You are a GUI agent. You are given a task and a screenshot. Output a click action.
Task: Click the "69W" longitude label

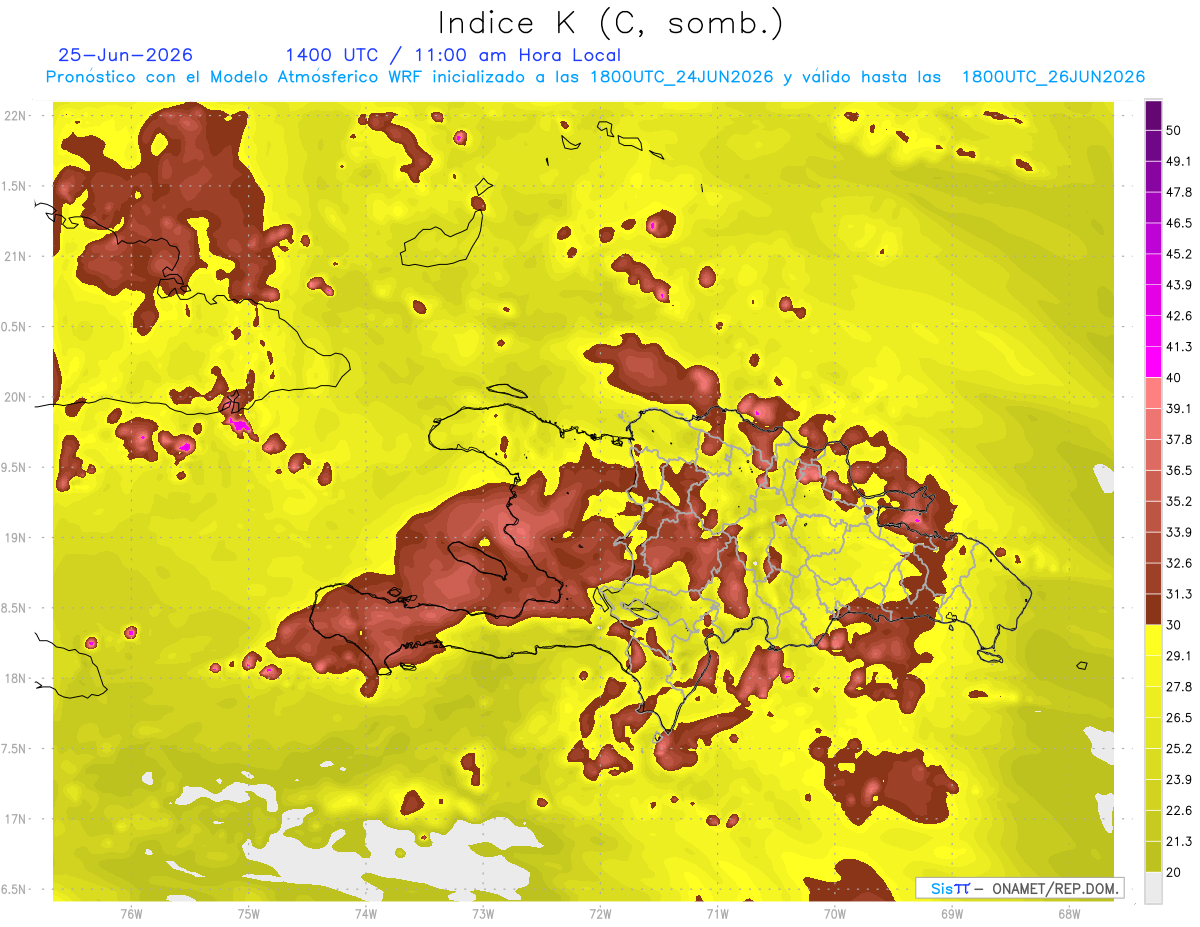pos(952,913)
